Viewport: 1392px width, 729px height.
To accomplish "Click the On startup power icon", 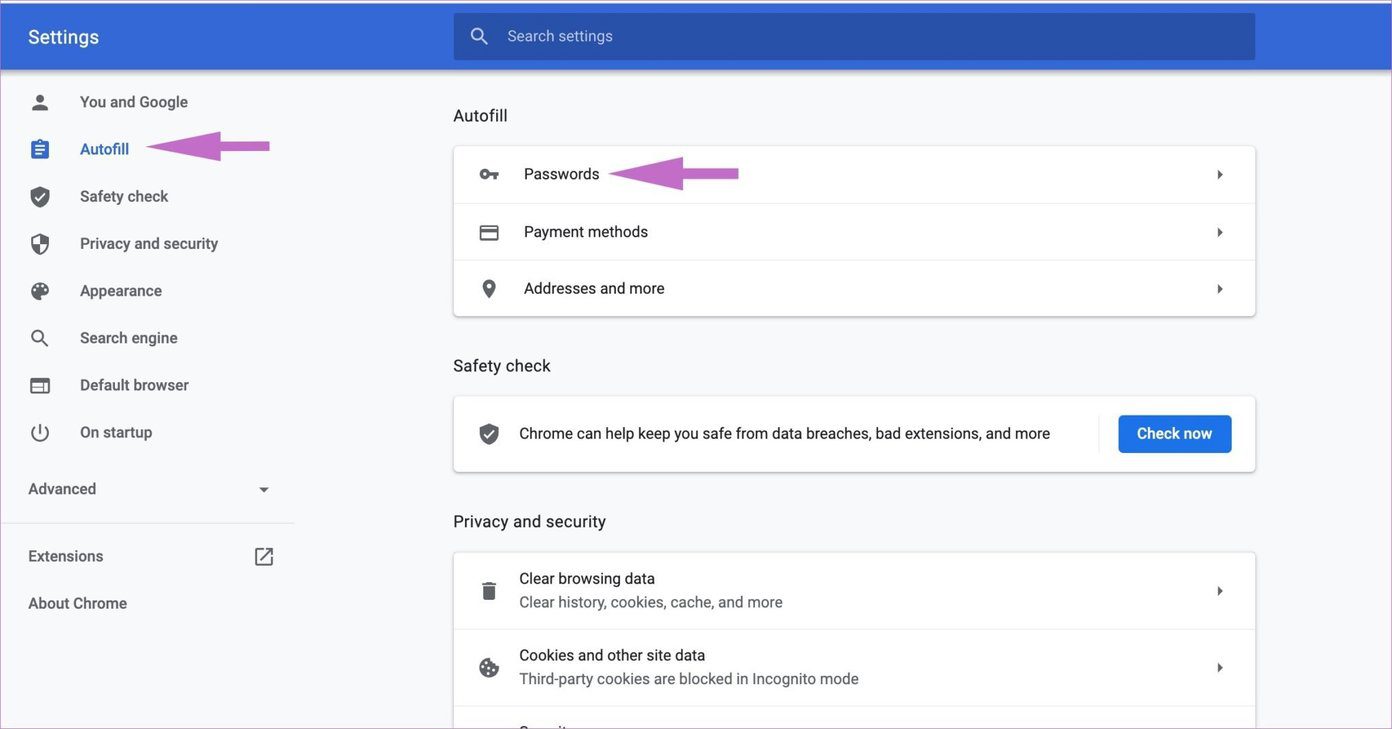I will pyautogui.click(x=40, y=433).
